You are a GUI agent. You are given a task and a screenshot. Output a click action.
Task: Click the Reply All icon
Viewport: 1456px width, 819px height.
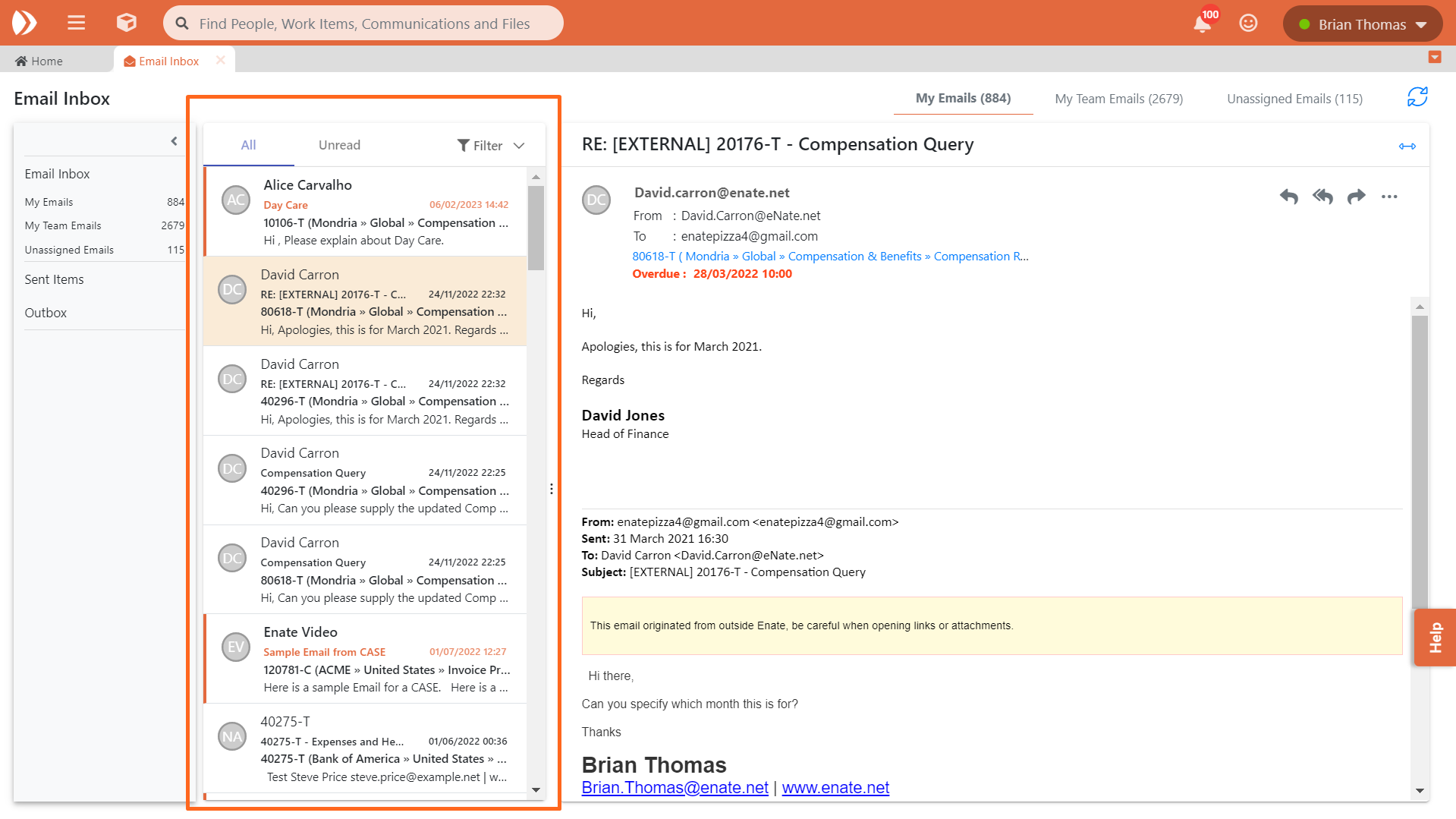coord(1322,197)
